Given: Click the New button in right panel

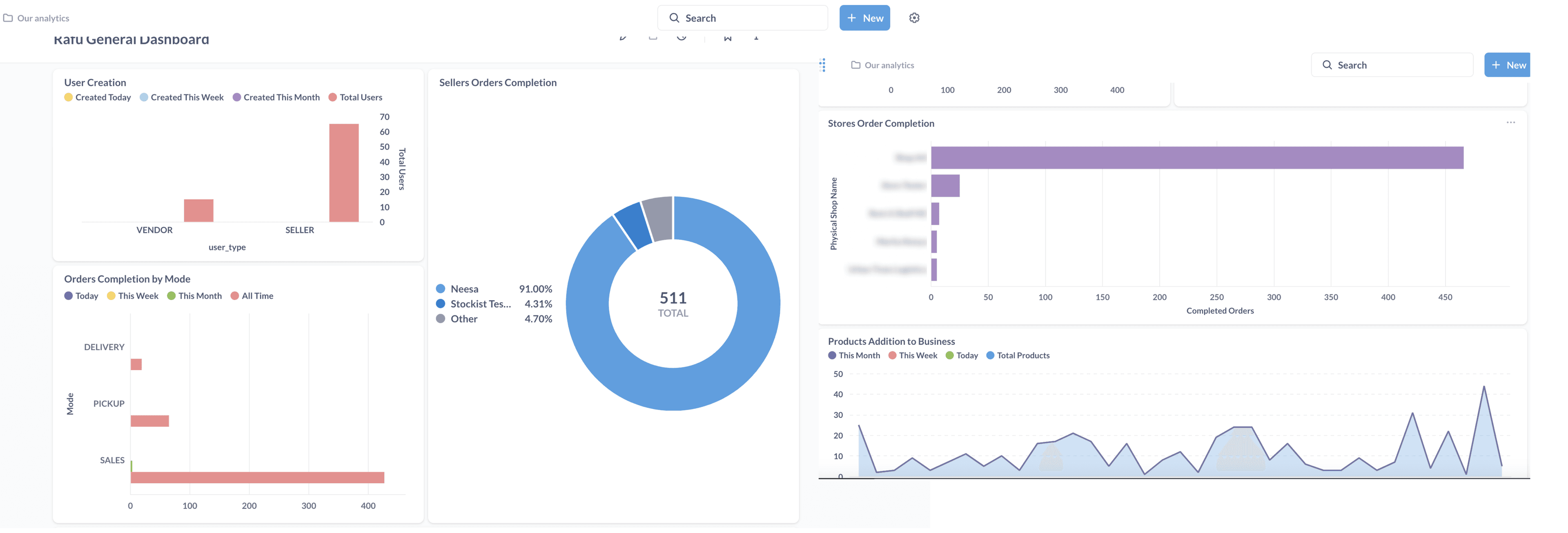Looking at the screenshot, I should [x=1507, y=65].
